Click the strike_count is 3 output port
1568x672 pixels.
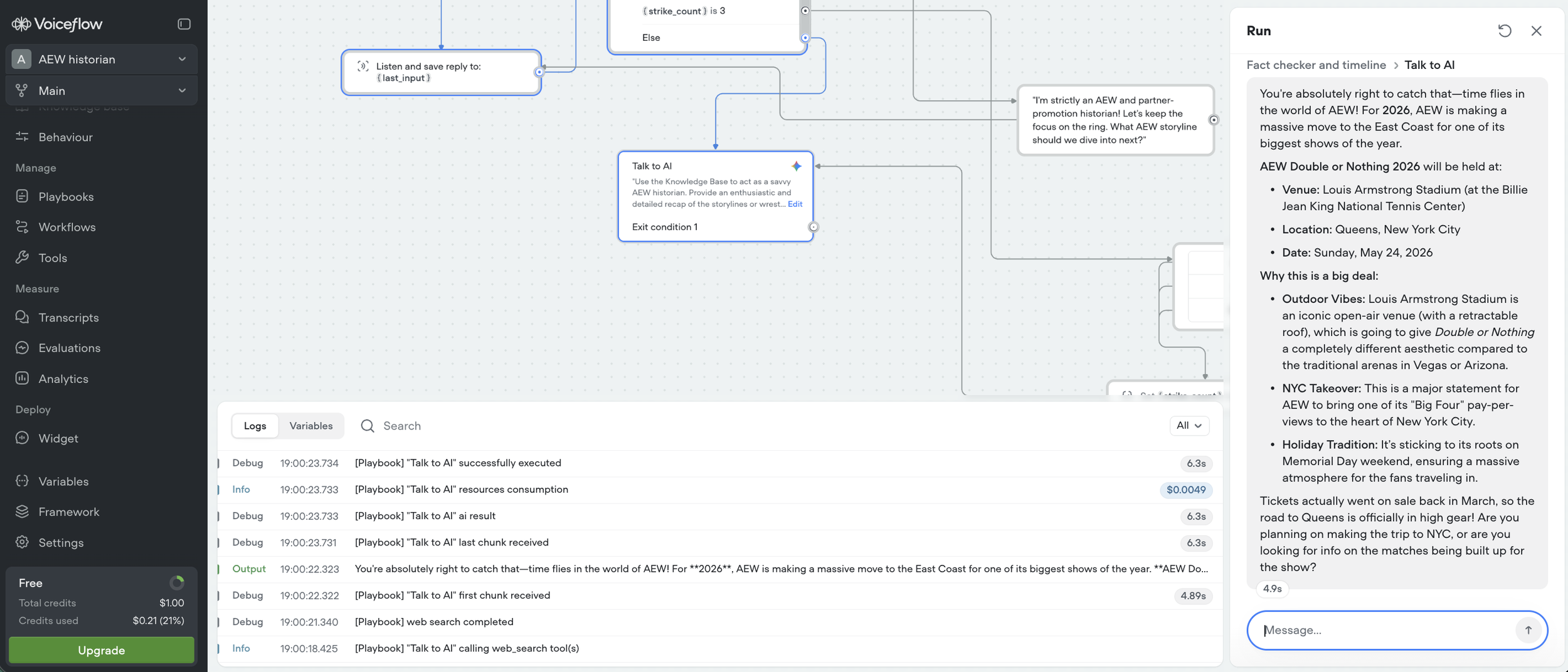805,11
